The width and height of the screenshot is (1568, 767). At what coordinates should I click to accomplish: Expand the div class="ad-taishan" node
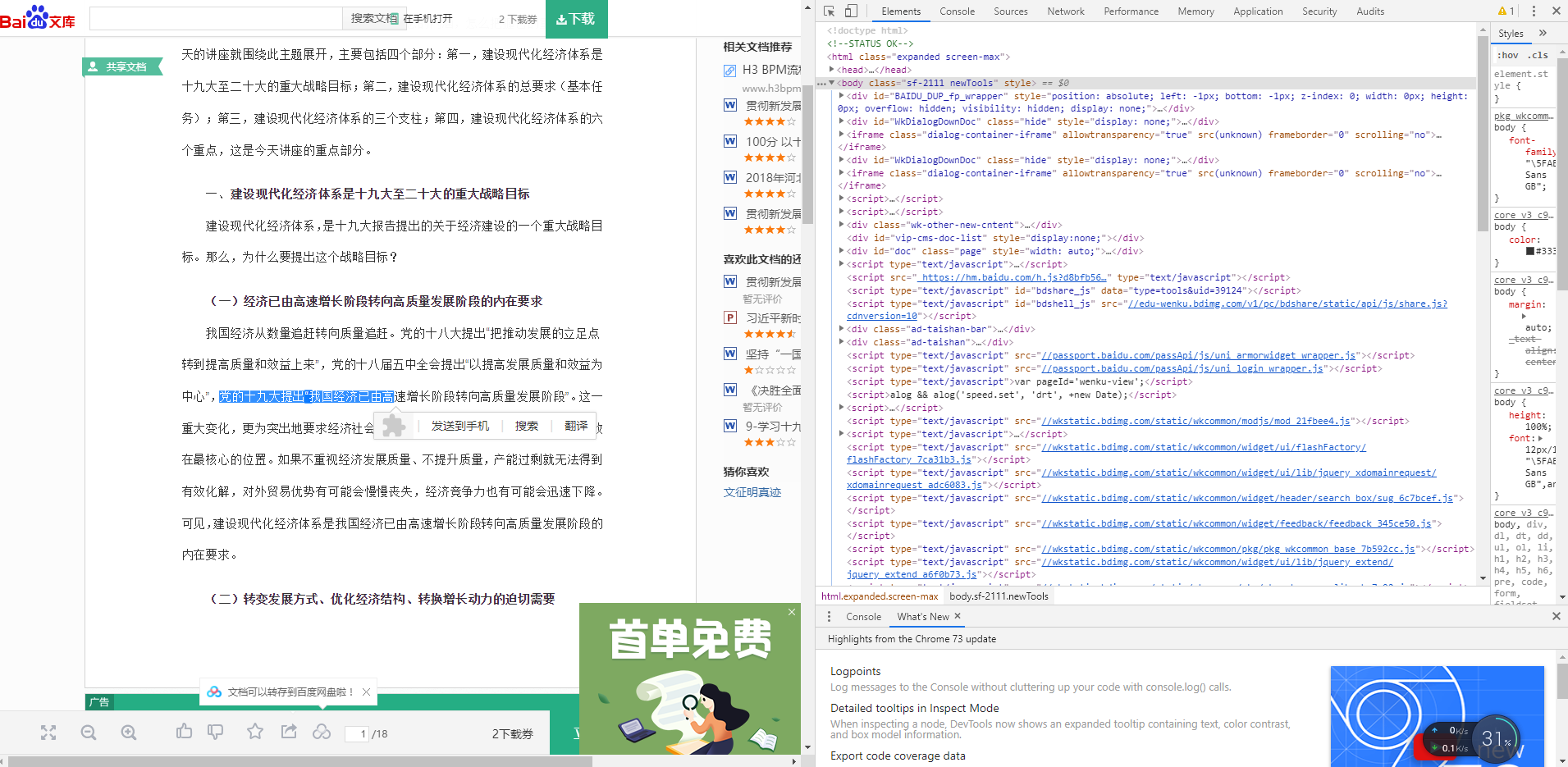tap(841, 342)
